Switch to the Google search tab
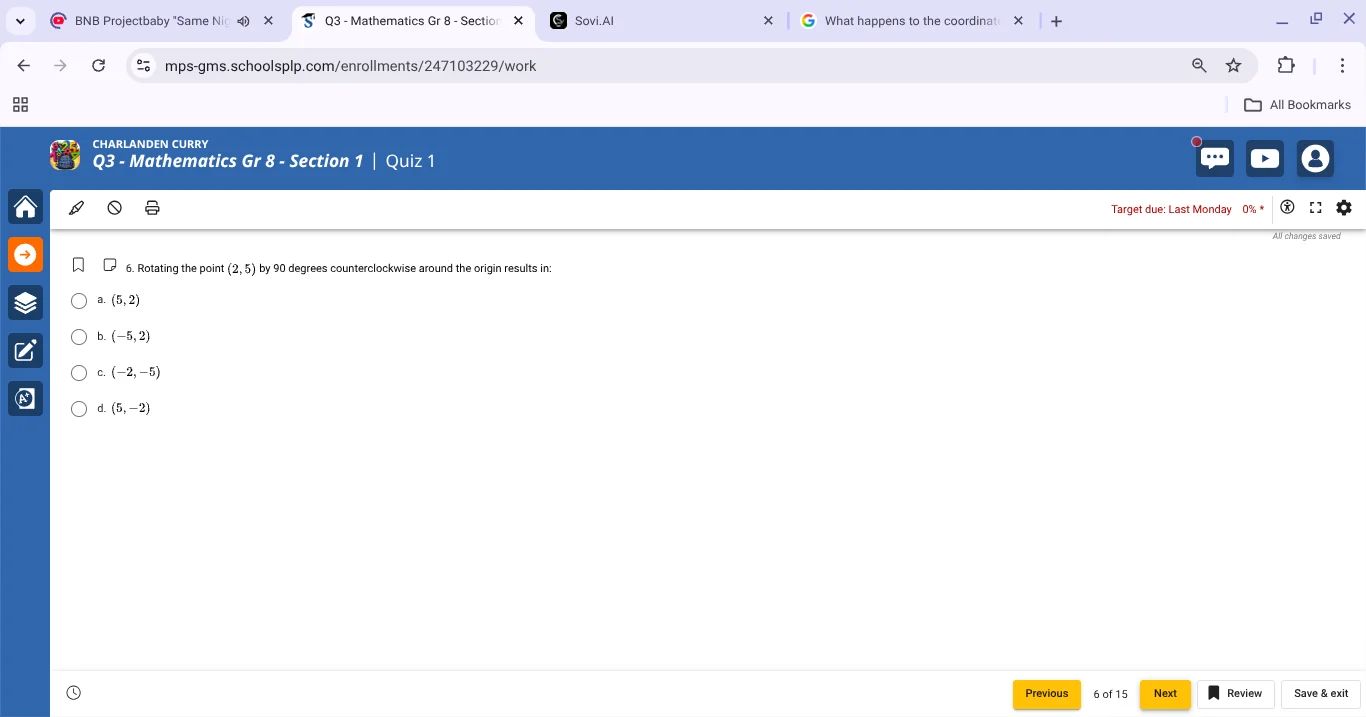Image resolution: width=1366 pixels, height=717 pixels. 905,21
